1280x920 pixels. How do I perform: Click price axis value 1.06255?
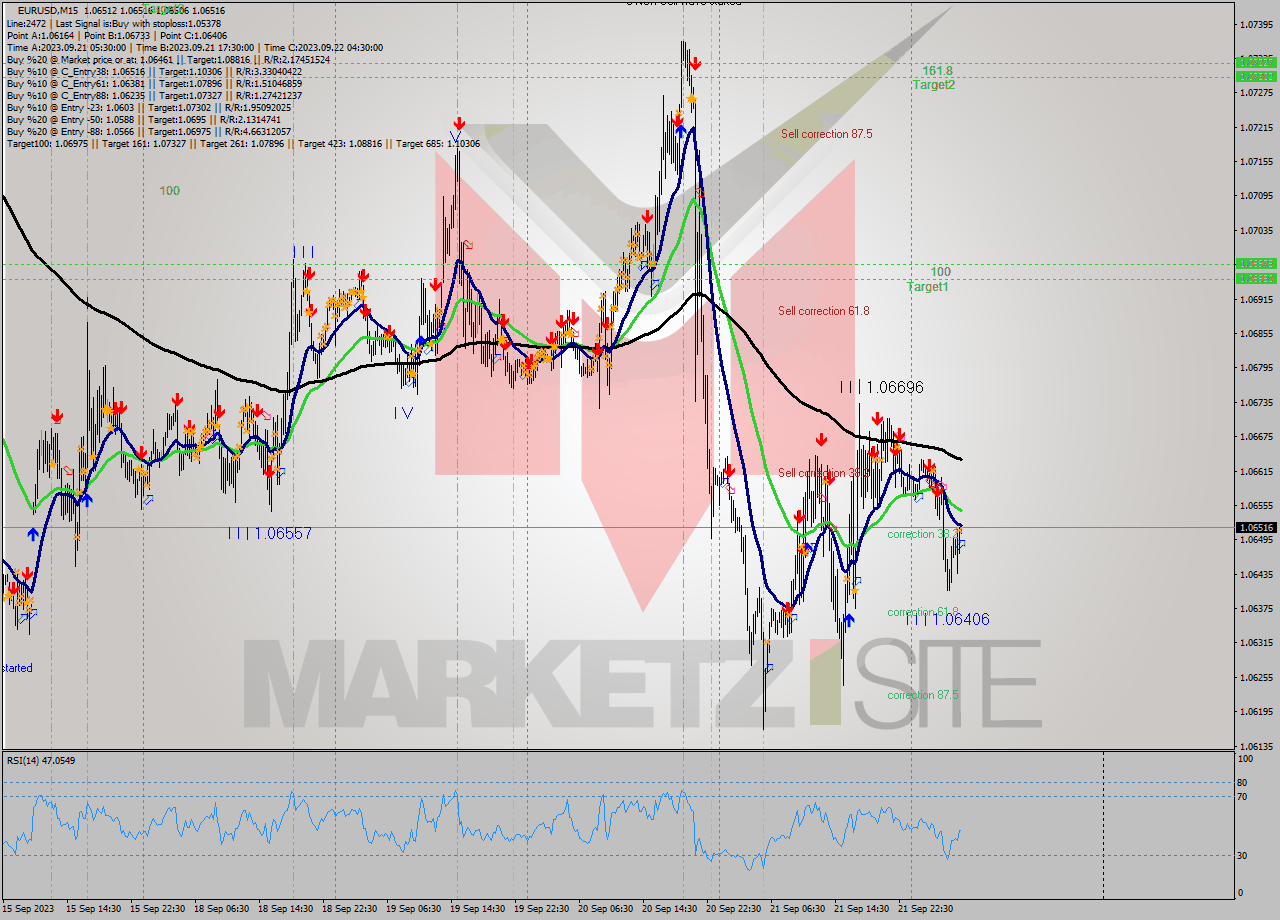point(1256,677)
